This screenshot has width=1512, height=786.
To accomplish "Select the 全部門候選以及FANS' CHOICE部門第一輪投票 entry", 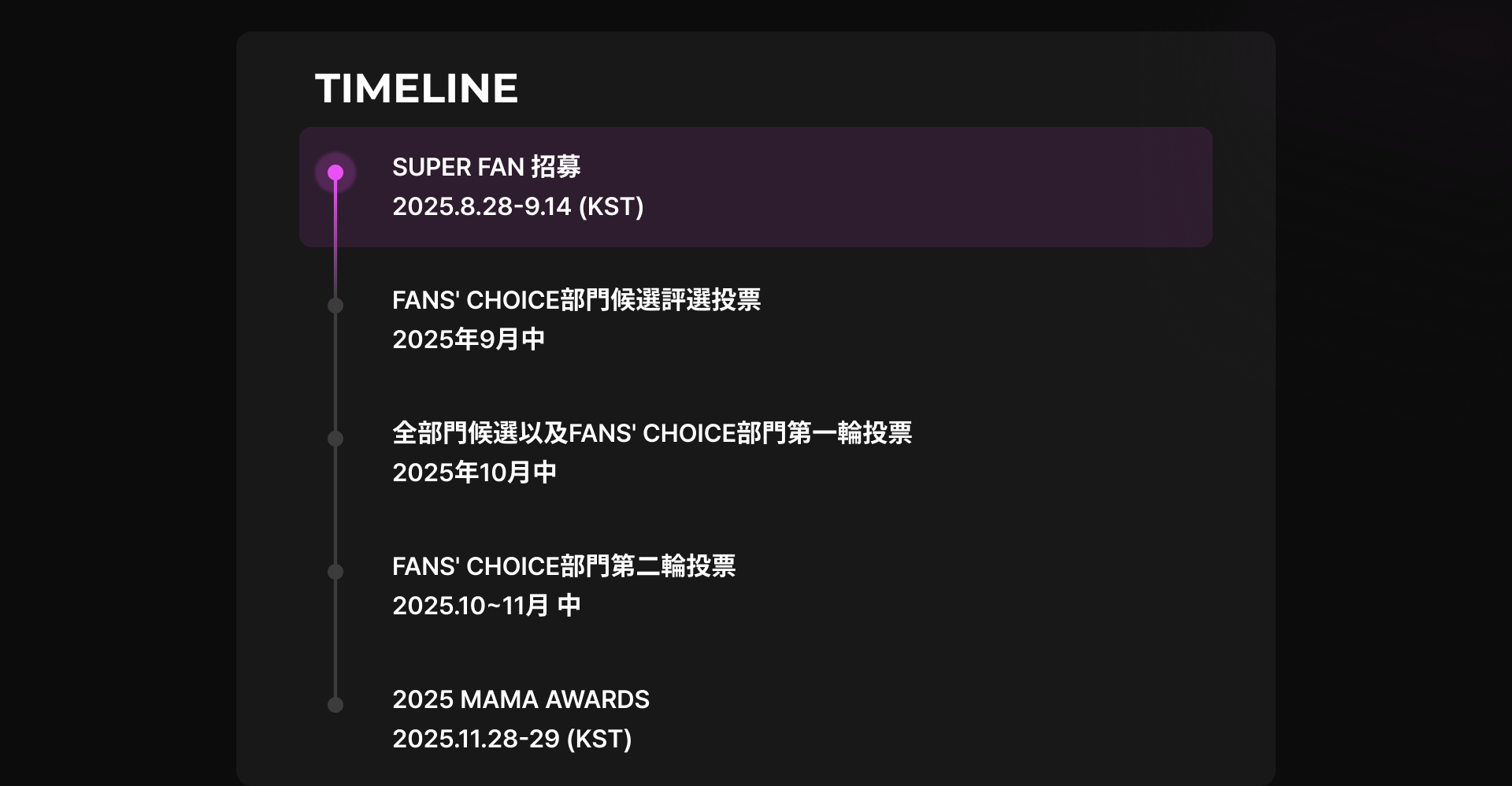I will point(652,433).
